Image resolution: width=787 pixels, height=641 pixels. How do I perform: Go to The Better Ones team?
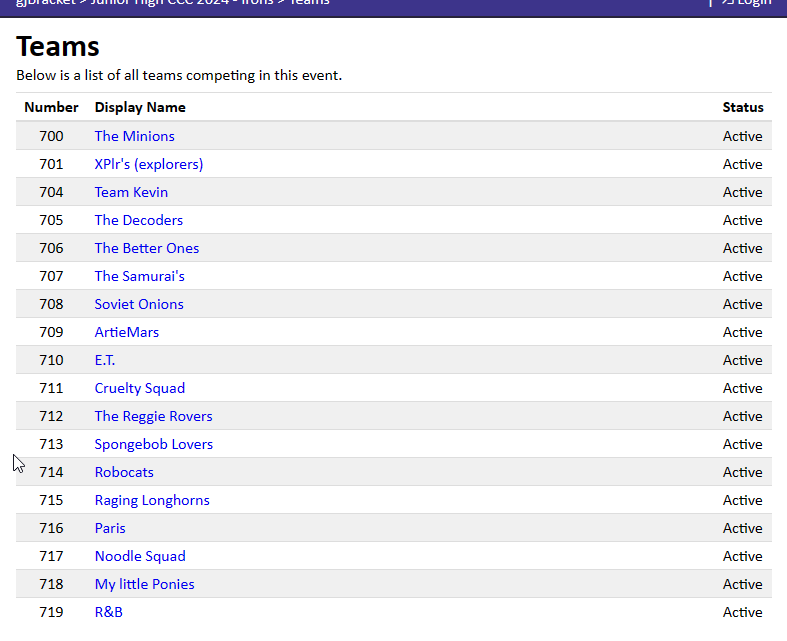click(x=146, y=248)
